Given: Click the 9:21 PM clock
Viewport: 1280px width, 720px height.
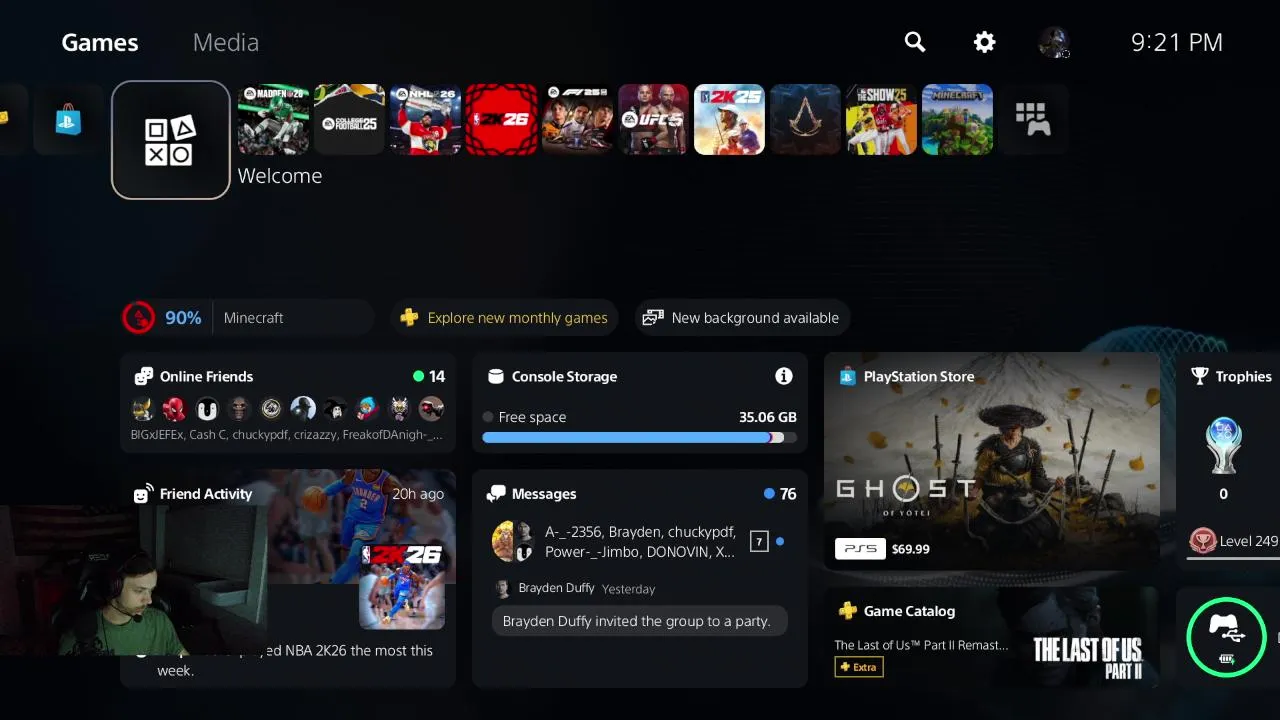Looking at the screenshot, I should pyautogui.click(x=1177, y=42).
